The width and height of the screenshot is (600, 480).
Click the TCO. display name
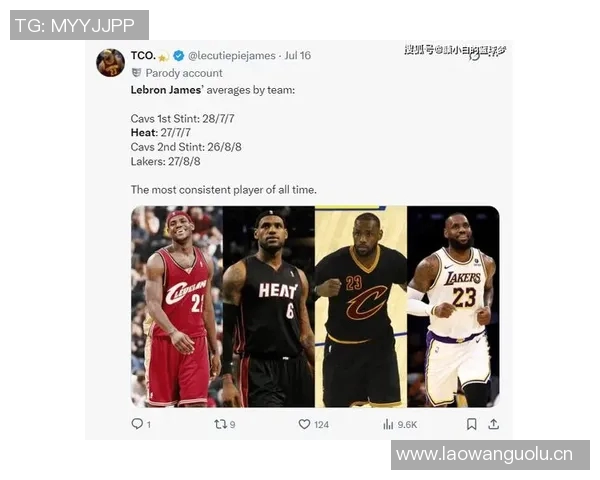(x=143, y=56)
